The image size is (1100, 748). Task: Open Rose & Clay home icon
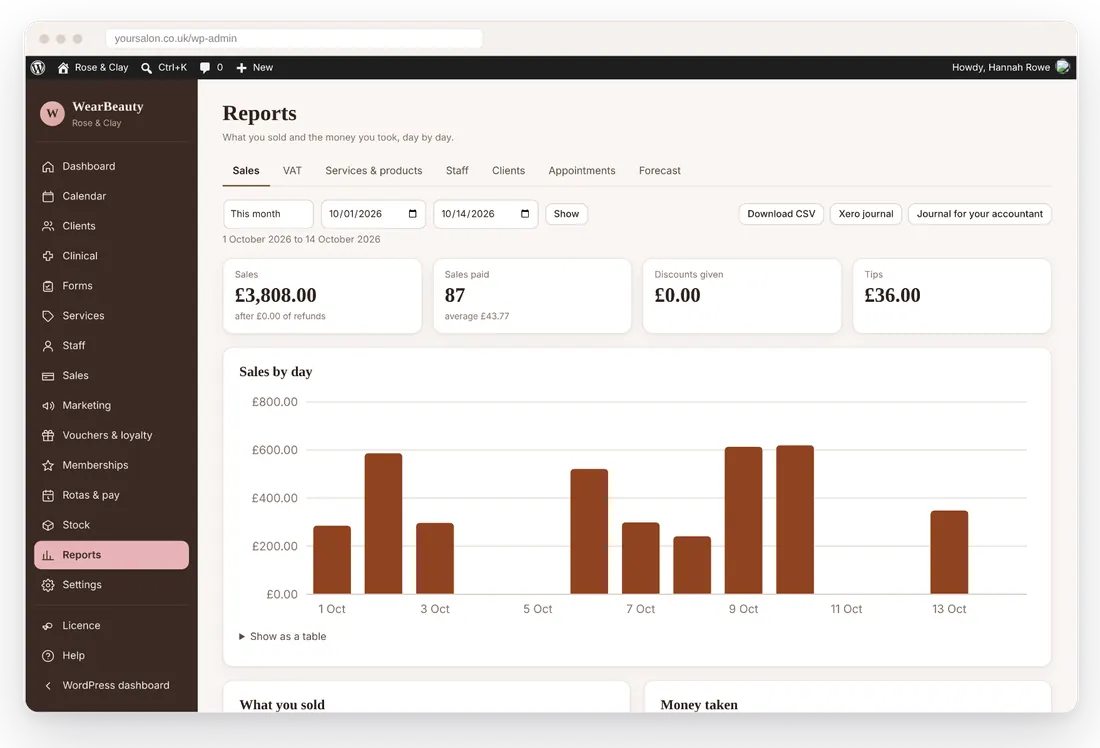[x=63, y=67]
